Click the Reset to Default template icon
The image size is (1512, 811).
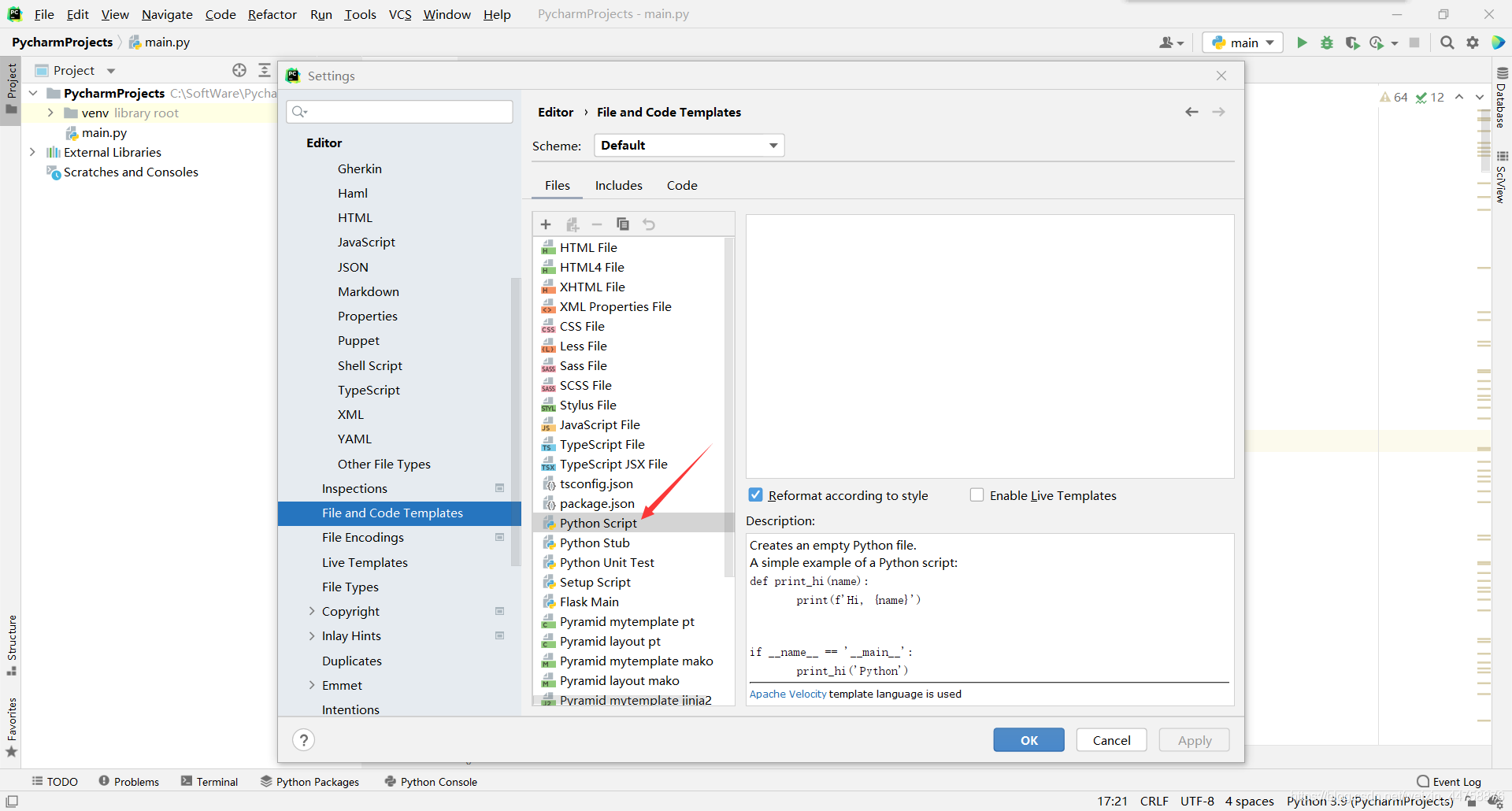[649, 224]
